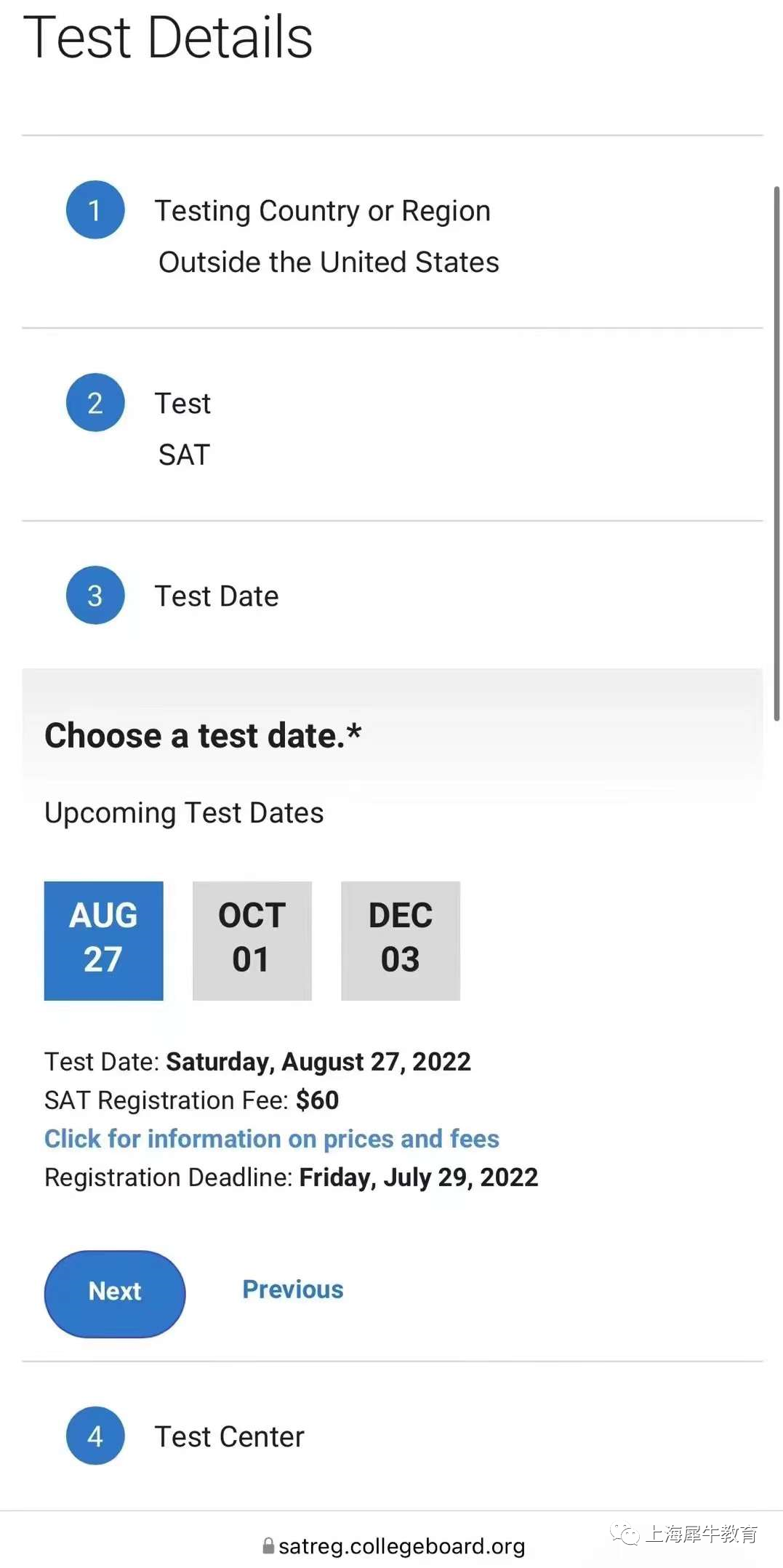
Task: Select the AUG 27 test date
Action: click(104, 941)
